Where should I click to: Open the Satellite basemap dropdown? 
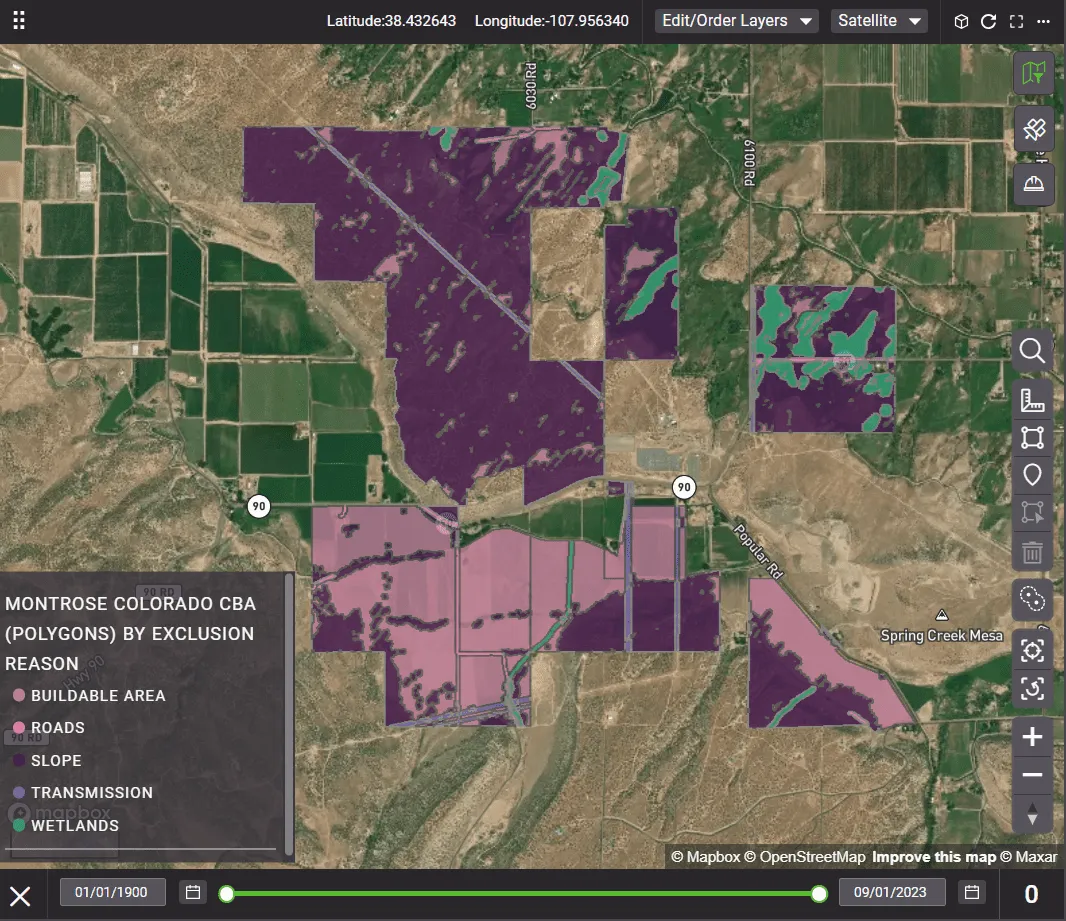tap(879, 21)
